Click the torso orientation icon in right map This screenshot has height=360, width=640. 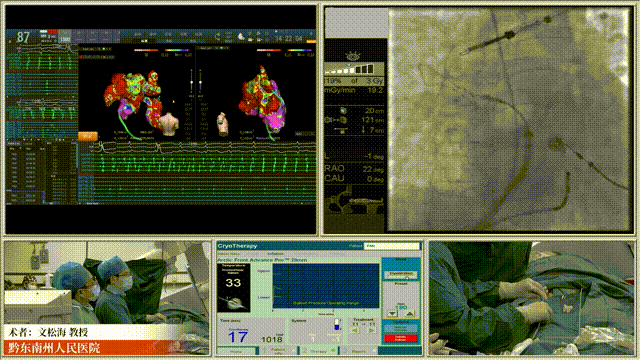click(223, 124)
